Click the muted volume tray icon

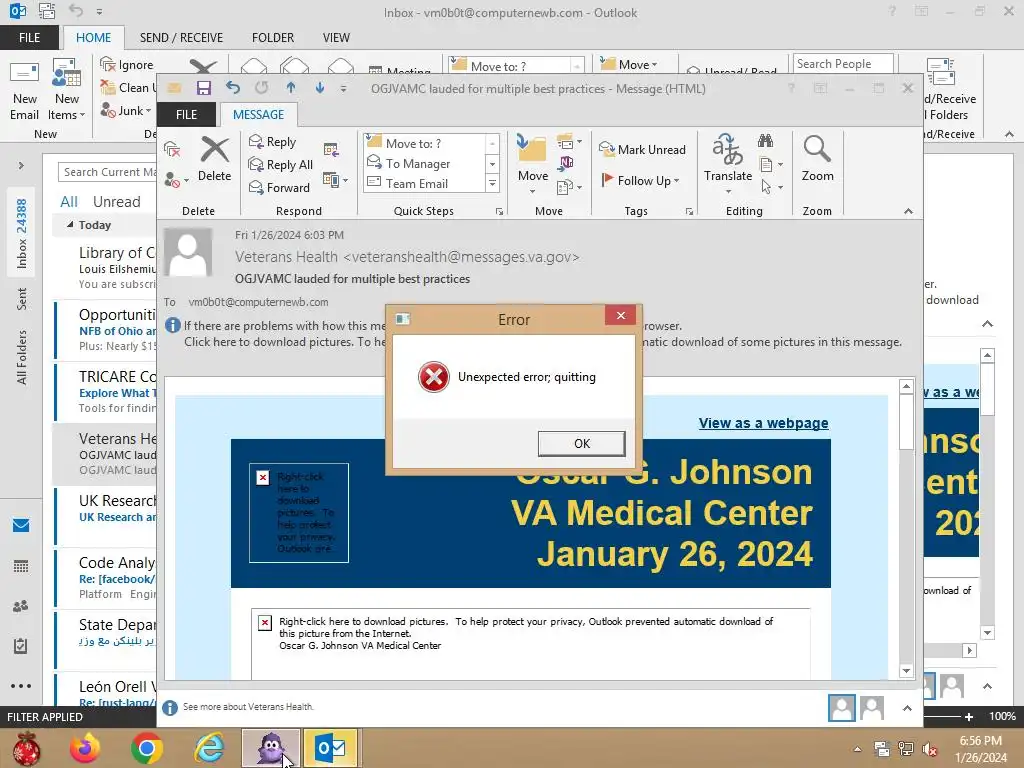point(929,749)
